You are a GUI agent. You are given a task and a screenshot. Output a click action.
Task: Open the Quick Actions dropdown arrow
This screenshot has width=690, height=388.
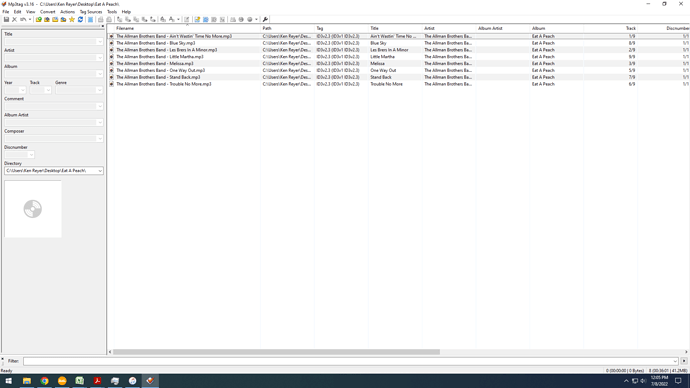178,19
